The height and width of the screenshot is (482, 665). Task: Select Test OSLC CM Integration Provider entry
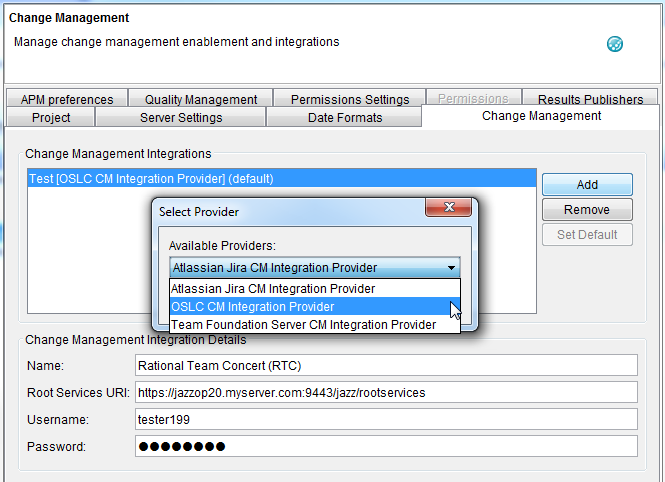(282, 178)
